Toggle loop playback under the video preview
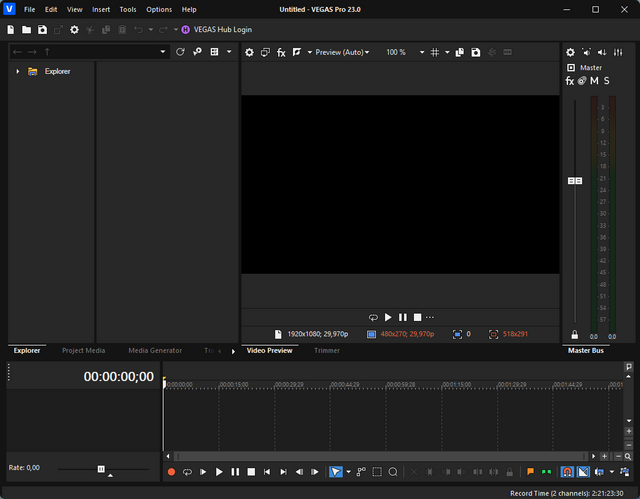 pos(373,317)
